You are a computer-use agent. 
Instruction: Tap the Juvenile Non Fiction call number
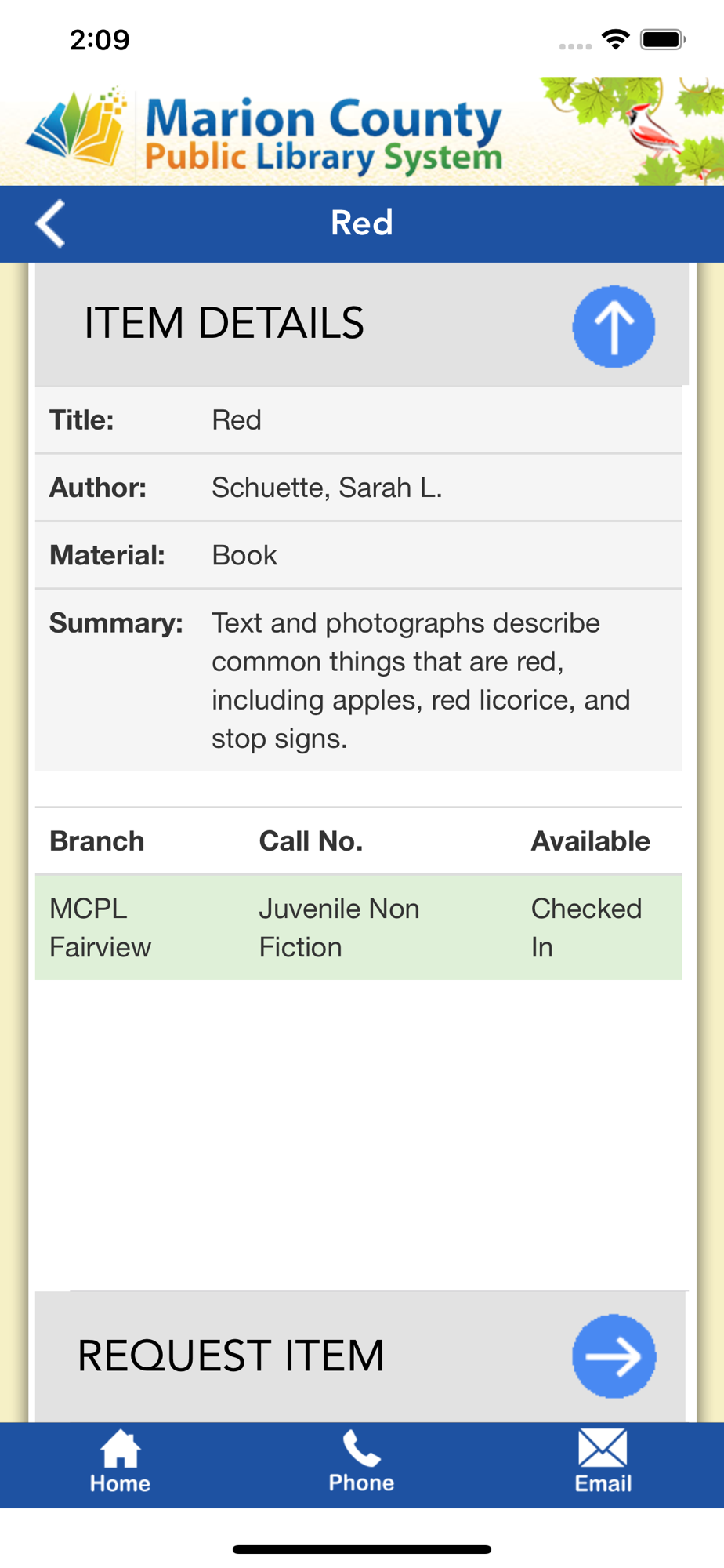click(x=339, y=927)
